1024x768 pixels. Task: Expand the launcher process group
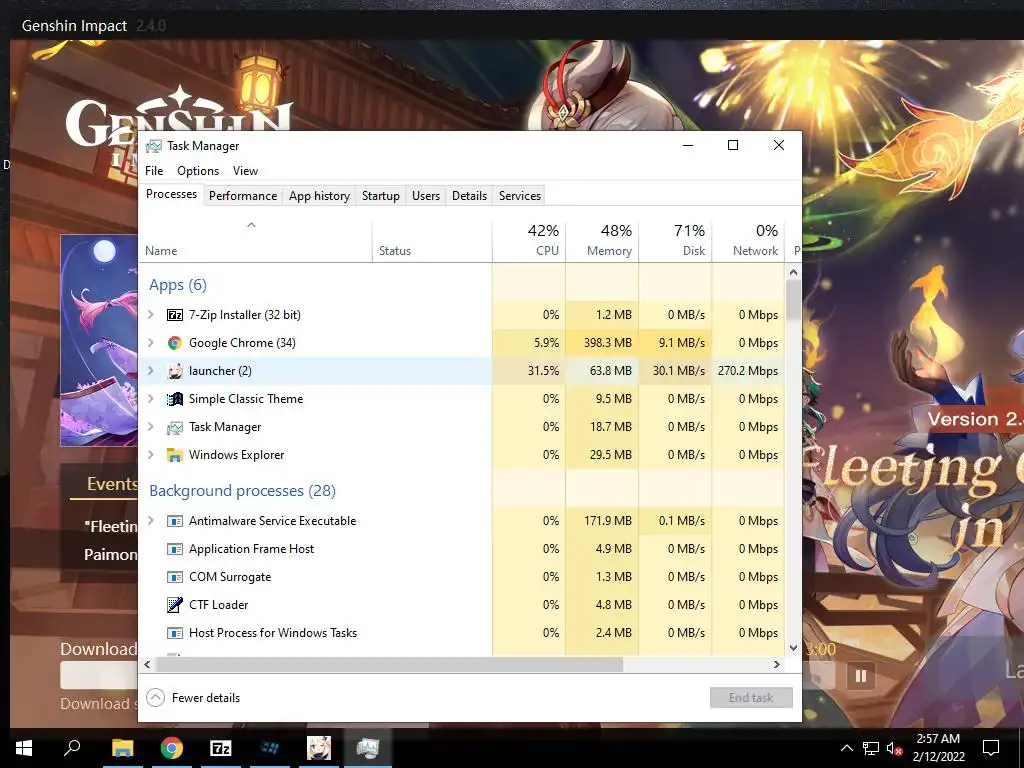tap(151, 371)
